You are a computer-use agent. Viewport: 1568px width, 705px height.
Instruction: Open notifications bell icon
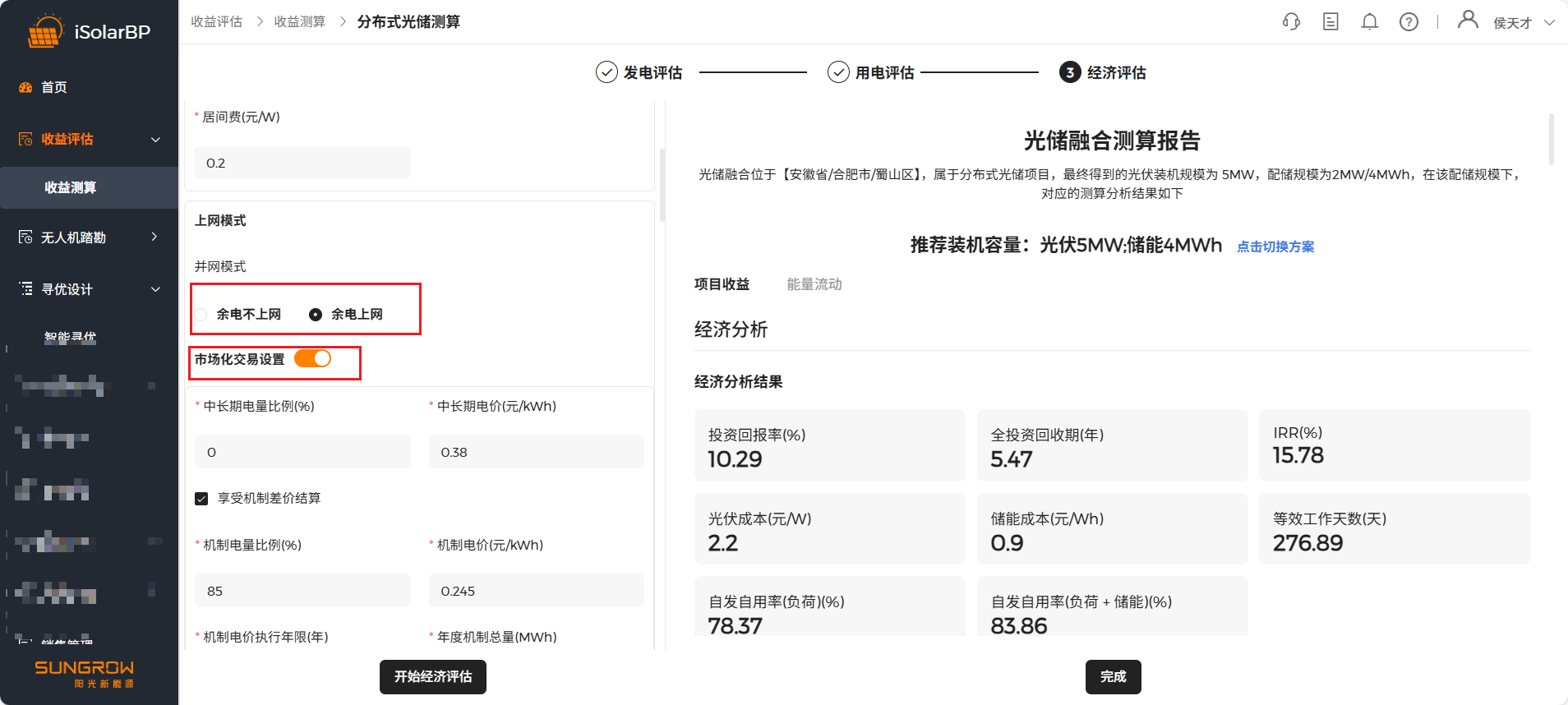click(x=1369, y=22)
